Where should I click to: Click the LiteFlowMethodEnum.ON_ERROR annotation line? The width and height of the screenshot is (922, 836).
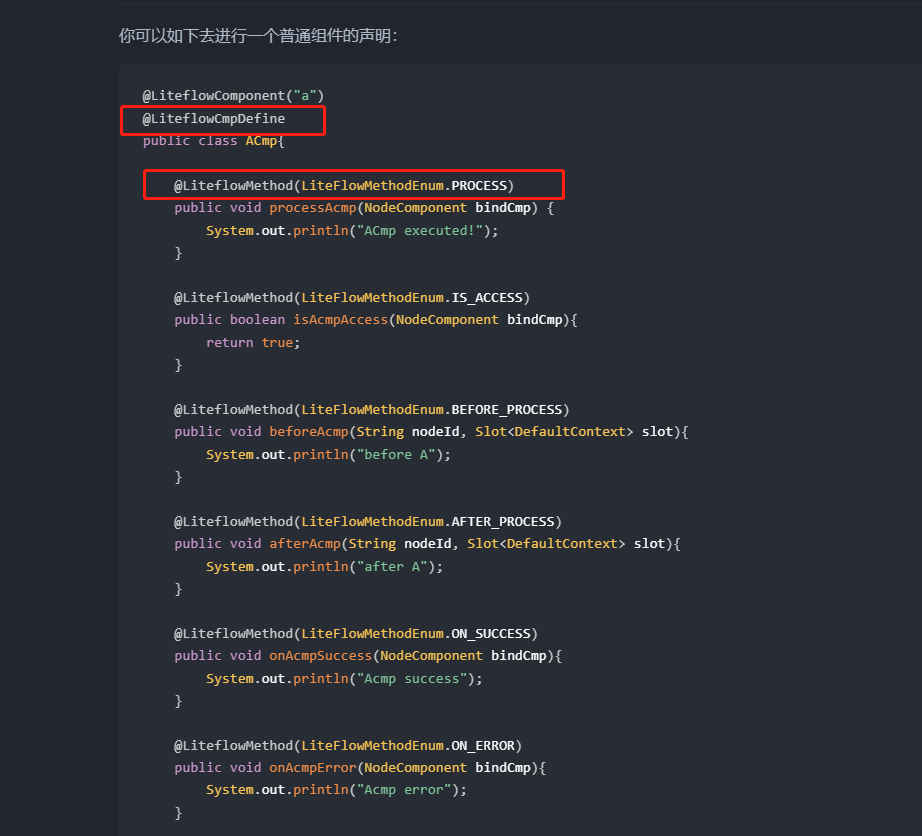point(348,746)
